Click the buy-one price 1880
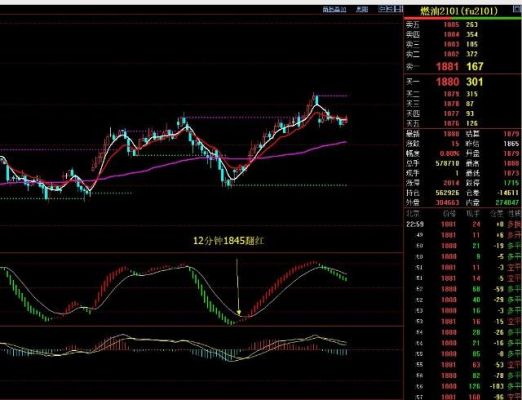This screenshot has width=522, height=400. (447, 82)
